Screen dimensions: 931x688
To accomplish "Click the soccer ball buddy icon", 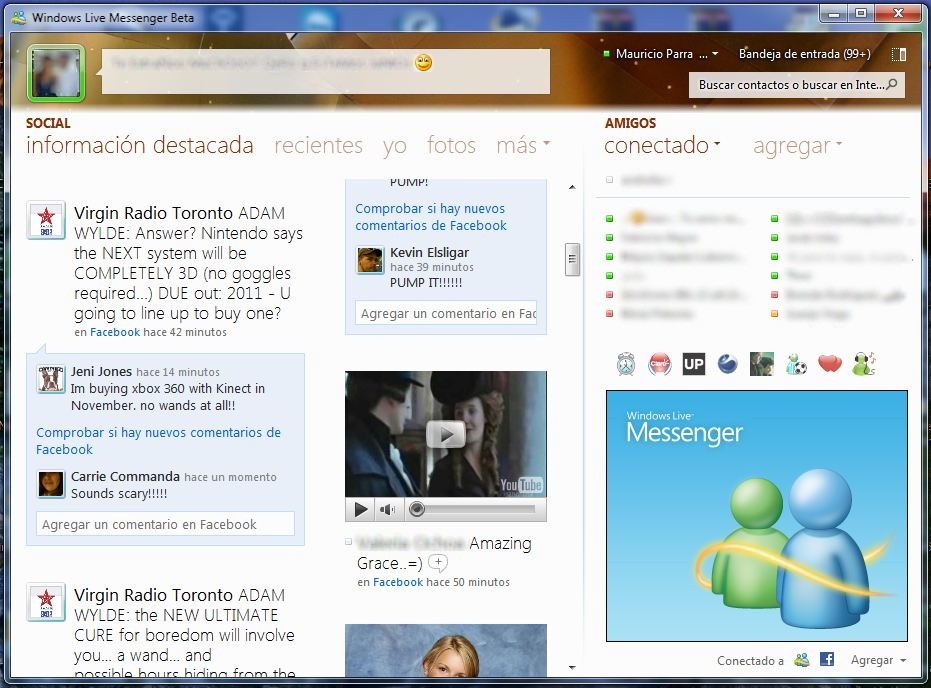I will click(796, 365).
